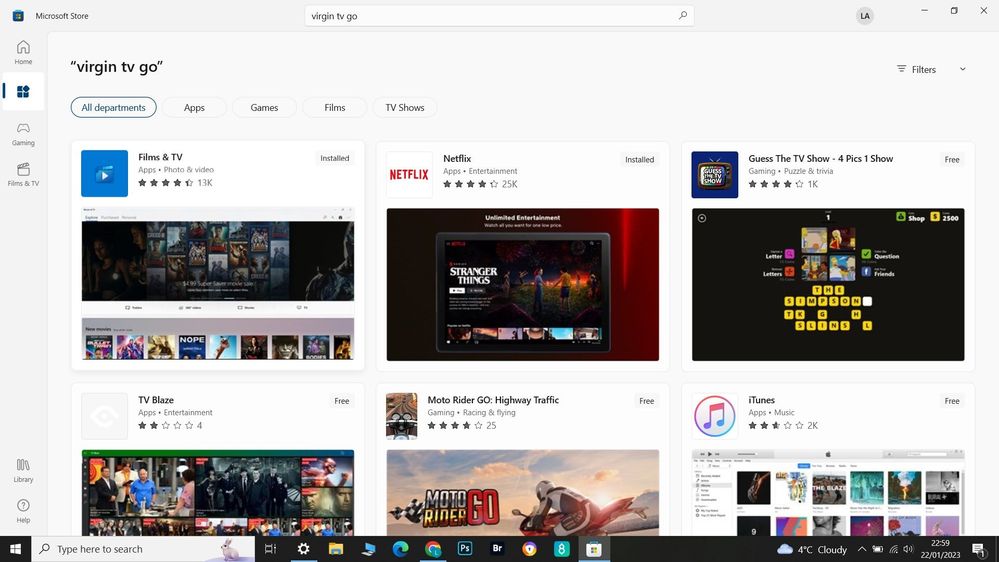Open the Guess The TV Show app icon
Viewport: 999px width, 562px height.
pos(714,175)
